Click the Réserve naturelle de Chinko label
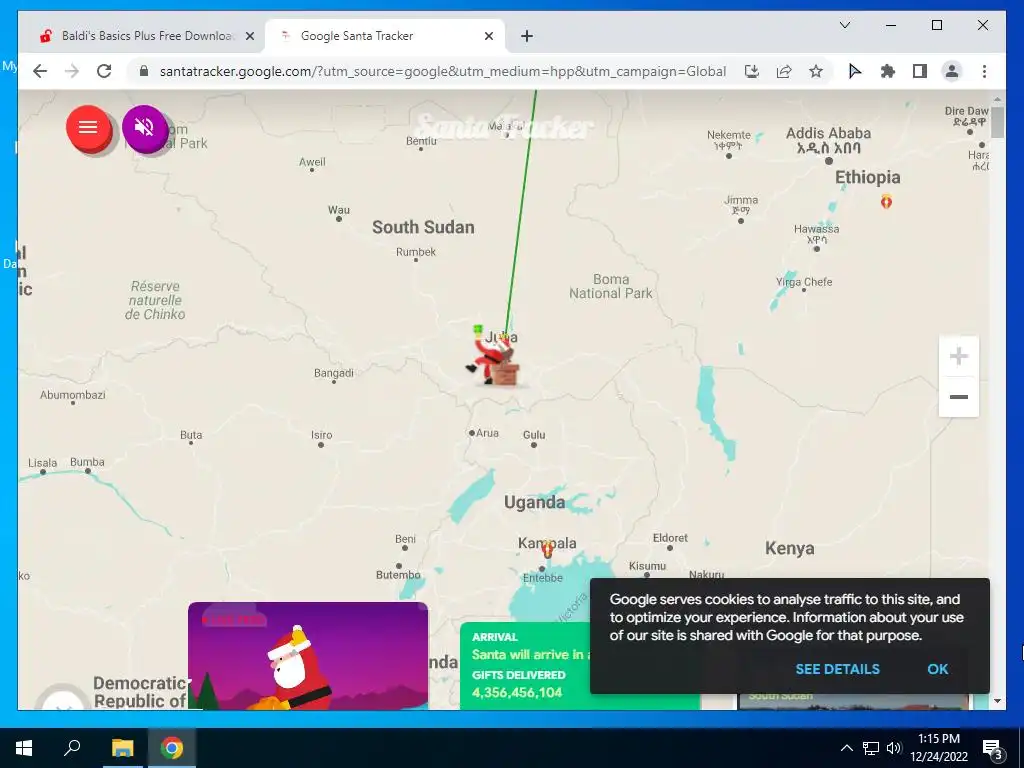1024x768 pixels. click(x=155, y=300)
